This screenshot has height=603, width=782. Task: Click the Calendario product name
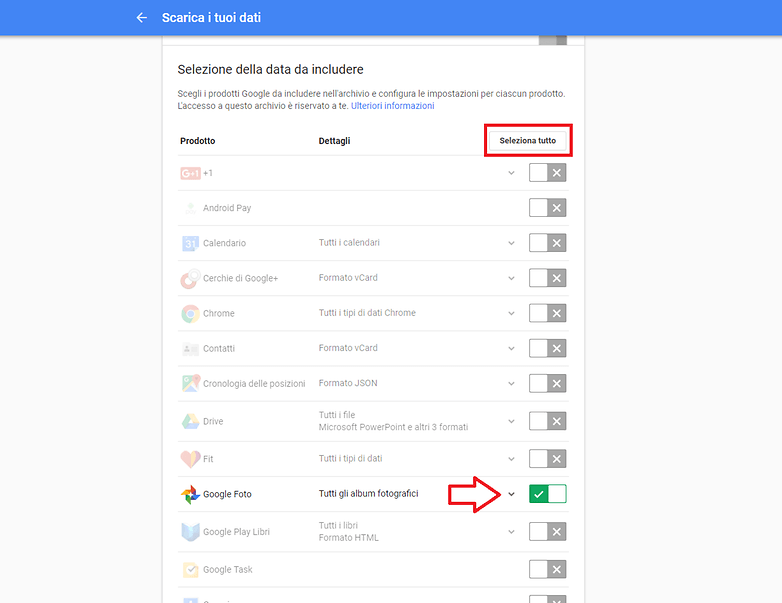tap(224, 243)
